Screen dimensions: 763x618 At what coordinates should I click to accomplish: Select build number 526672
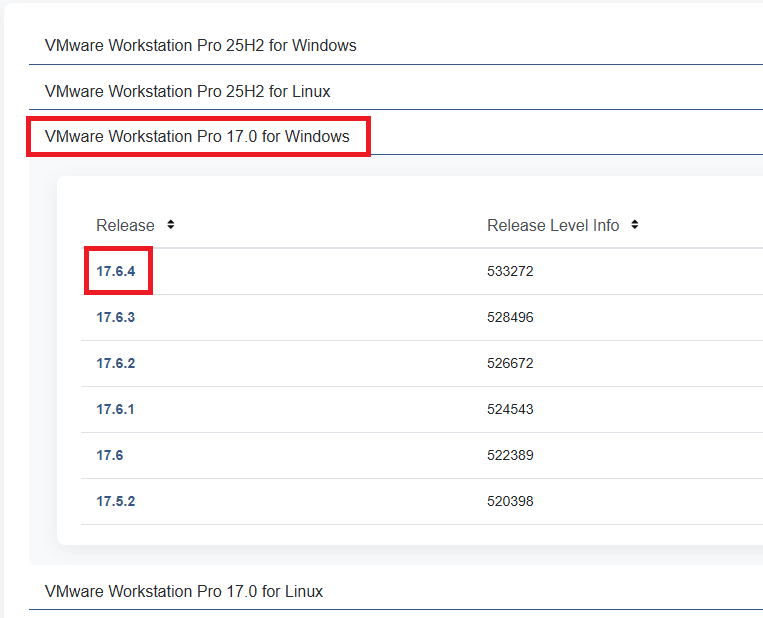click(510, 363)
